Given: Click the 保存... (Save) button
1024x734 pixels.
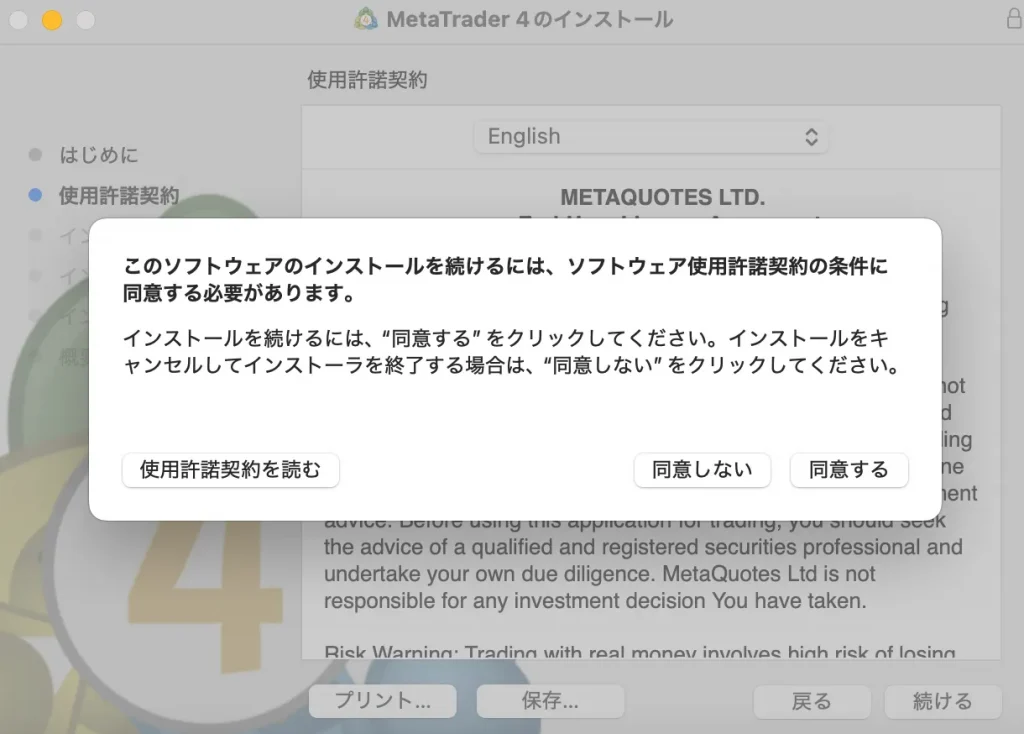Looking at the screenshot, I should (x=551, y=701).
